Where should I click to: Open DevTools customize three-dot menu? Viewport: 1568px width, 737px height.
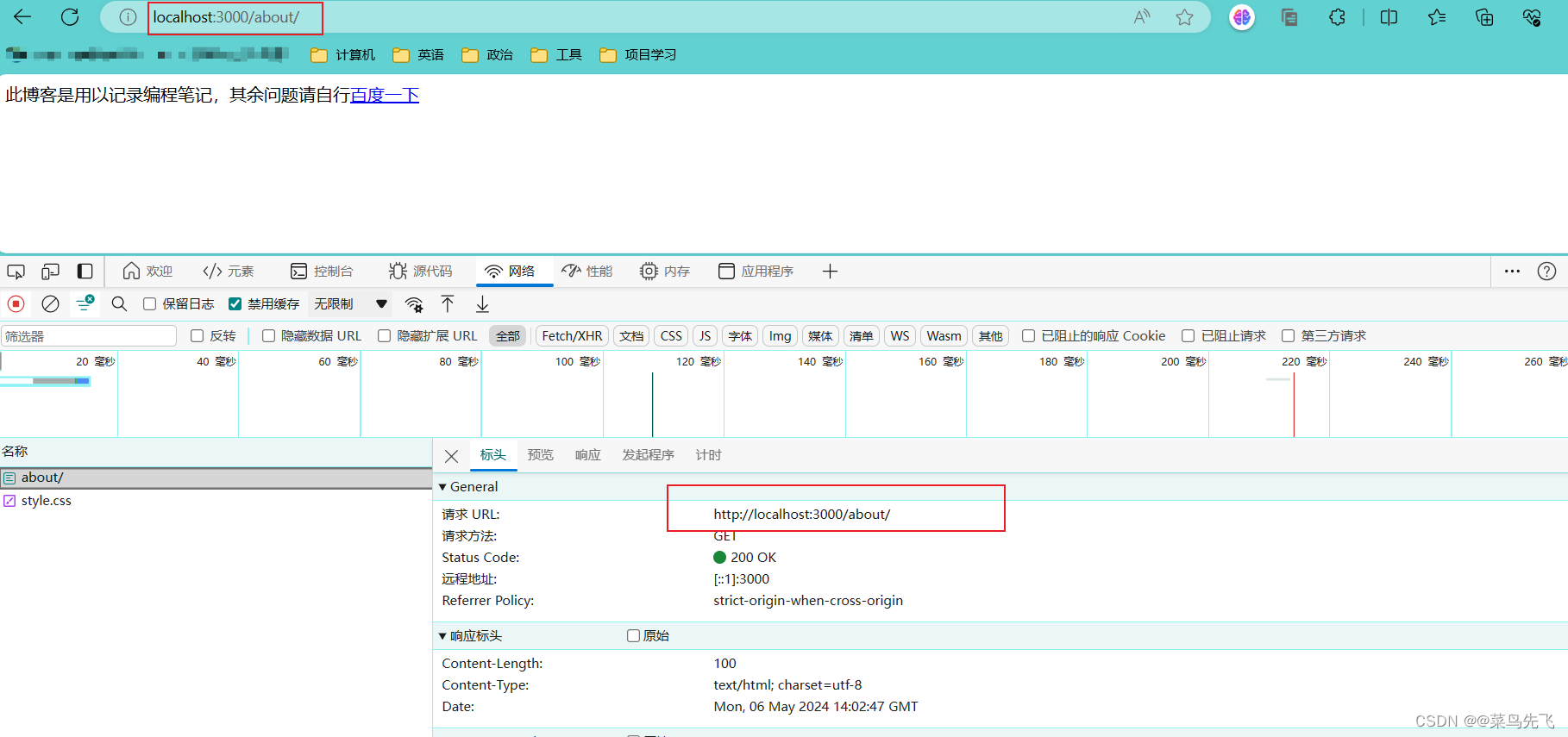pyautogui.click(x=1512, y=271)
